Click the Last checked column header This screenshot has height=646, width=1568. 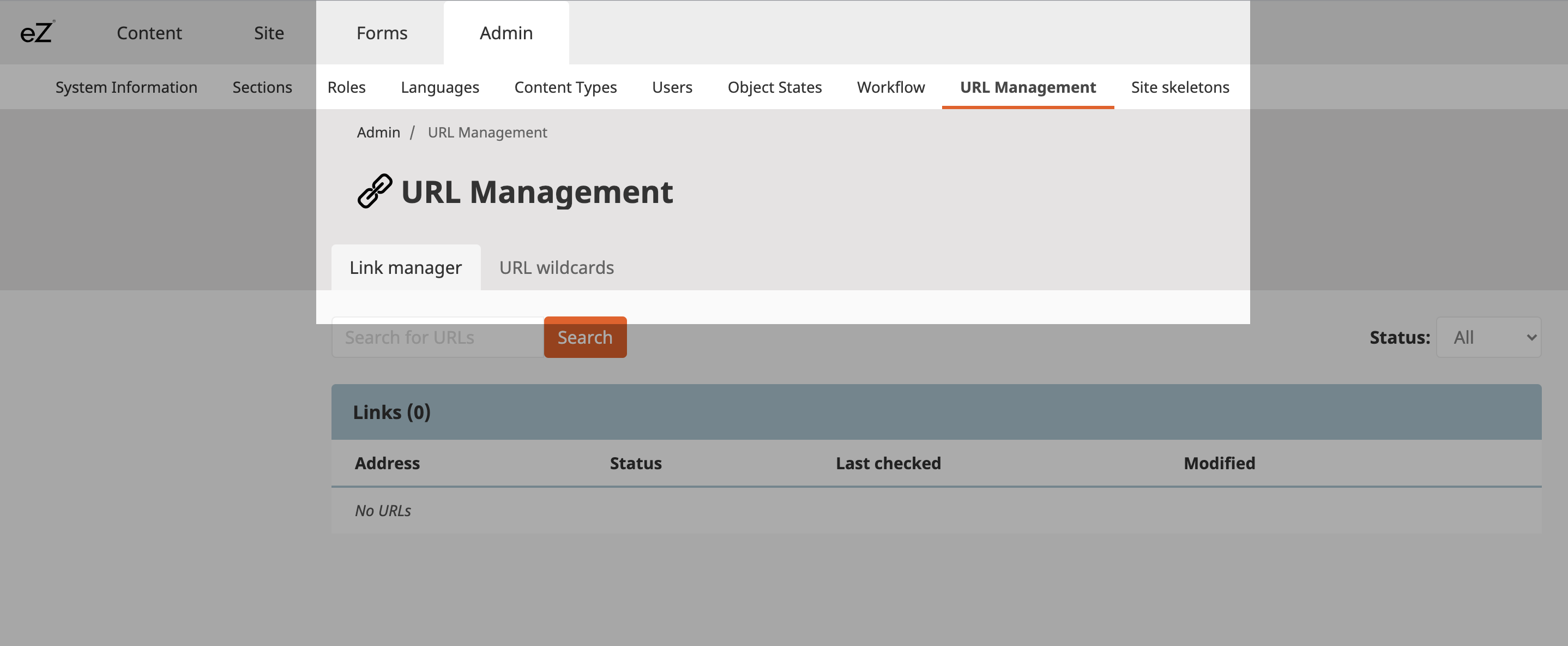pyautogui.click(x=888, y=463)
